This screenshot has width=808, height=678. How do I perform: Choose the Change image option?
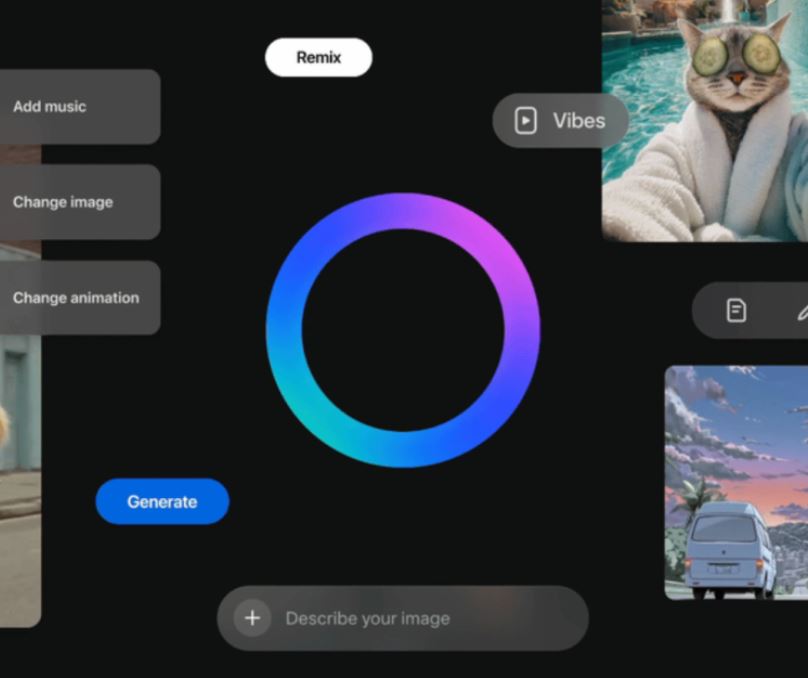pos(80,202)
